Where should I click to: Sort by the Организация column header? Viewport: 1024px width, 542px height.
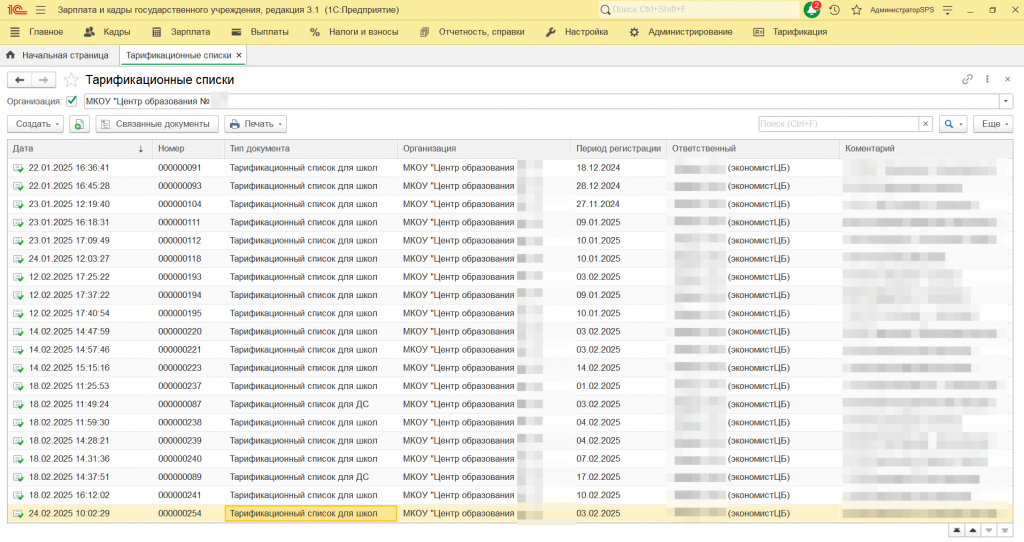click(x=484, y=149)
